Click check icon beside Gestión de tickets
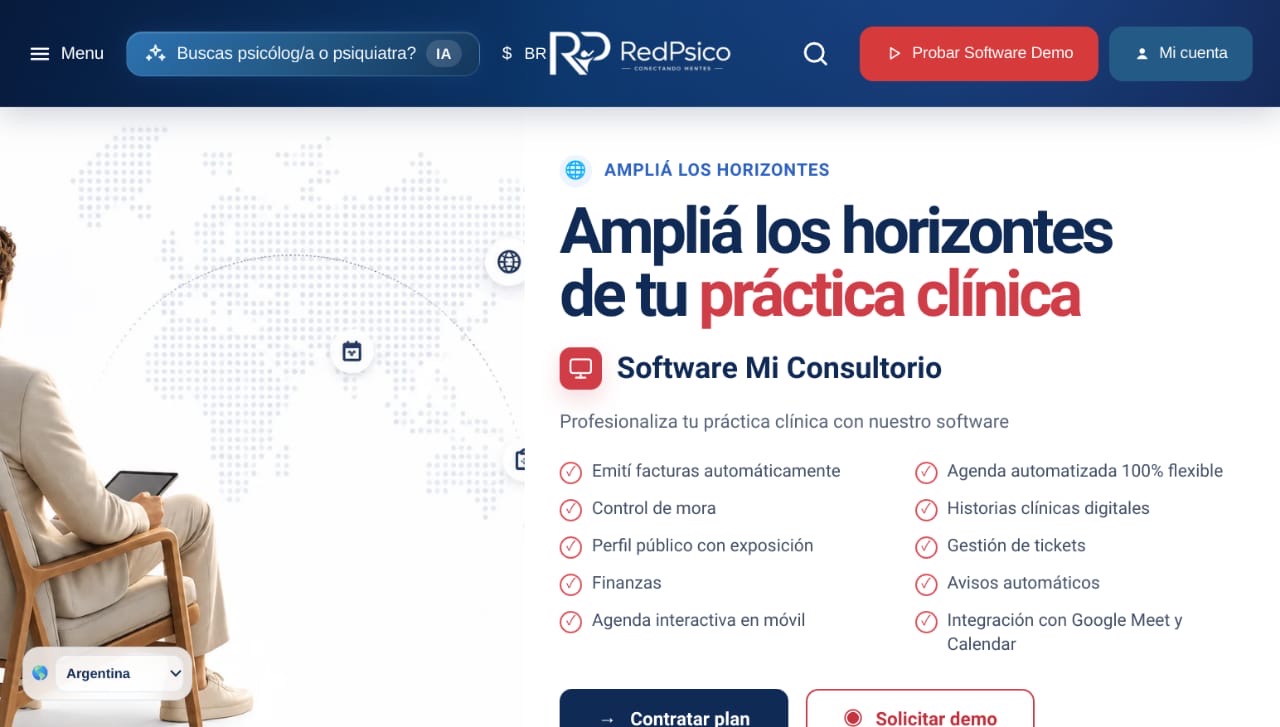The height and width of the screenshot is (727, 1280). [x=926, y=547]
